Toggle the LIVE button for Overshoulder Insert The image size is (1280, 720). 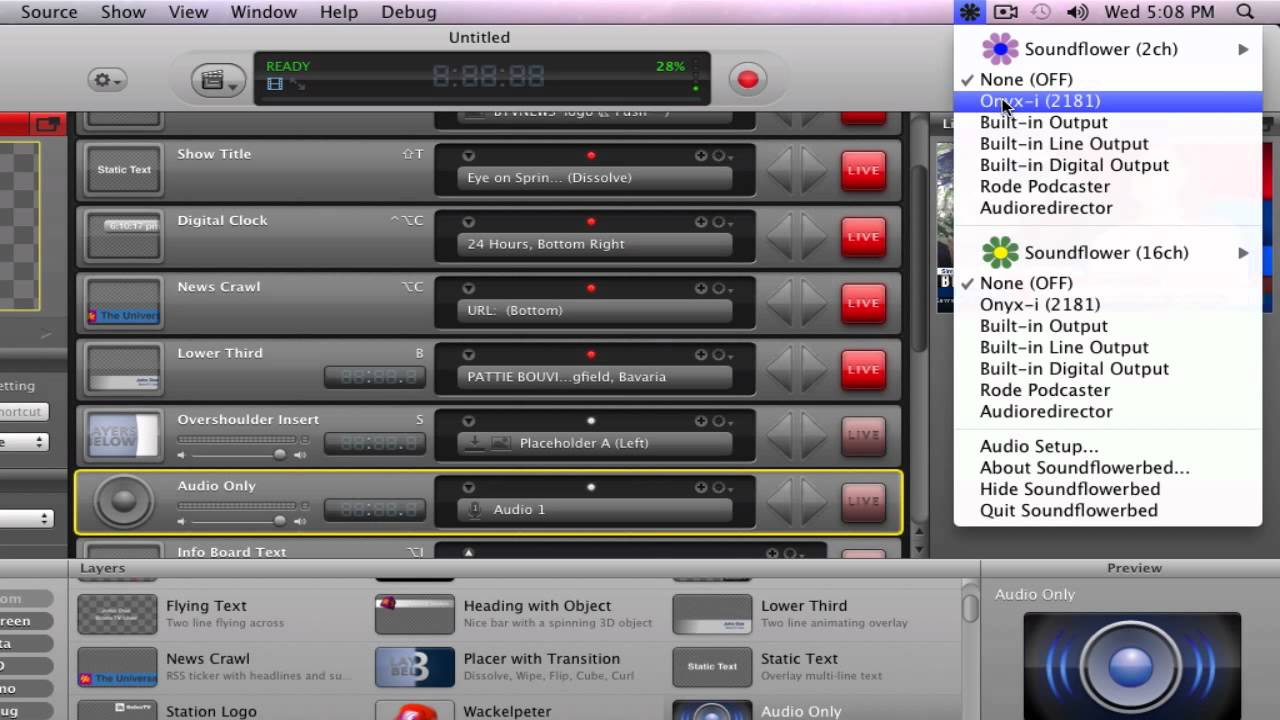(863, 436)
